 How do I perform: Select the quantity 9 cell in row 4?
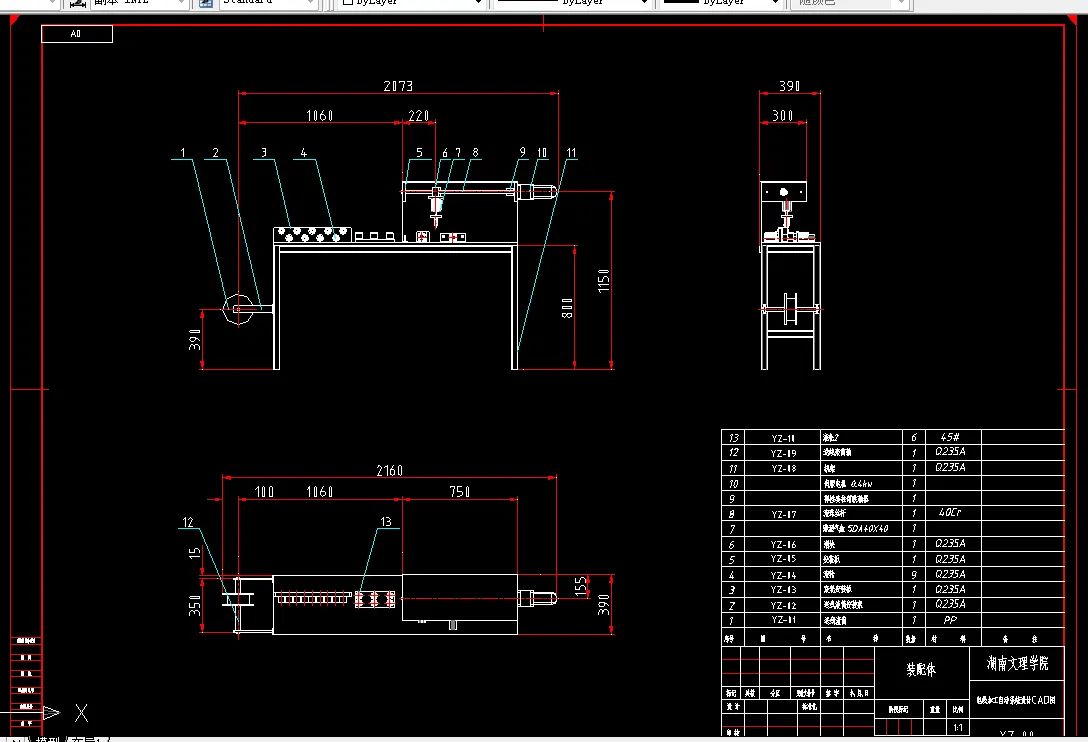(x=914, y=575)
